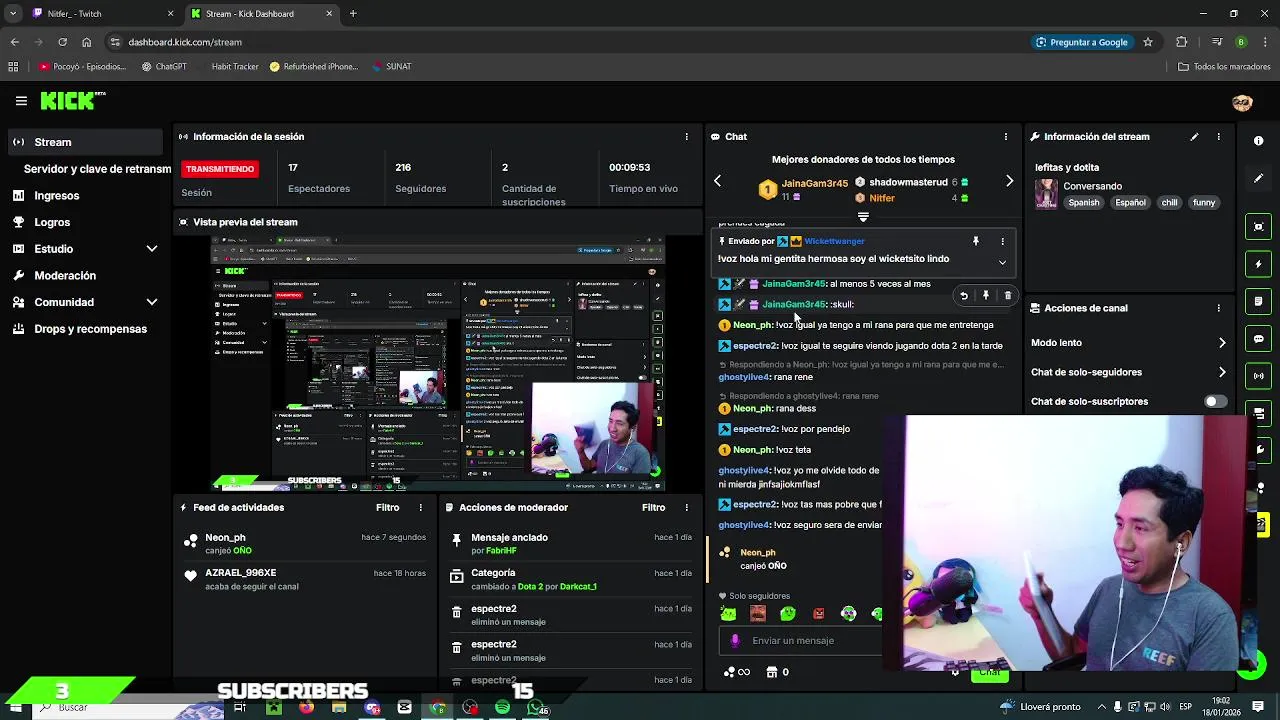Open the ChatGPT bookmark
This screenshot has height=720, width=1280.
(x=164, y=67)
